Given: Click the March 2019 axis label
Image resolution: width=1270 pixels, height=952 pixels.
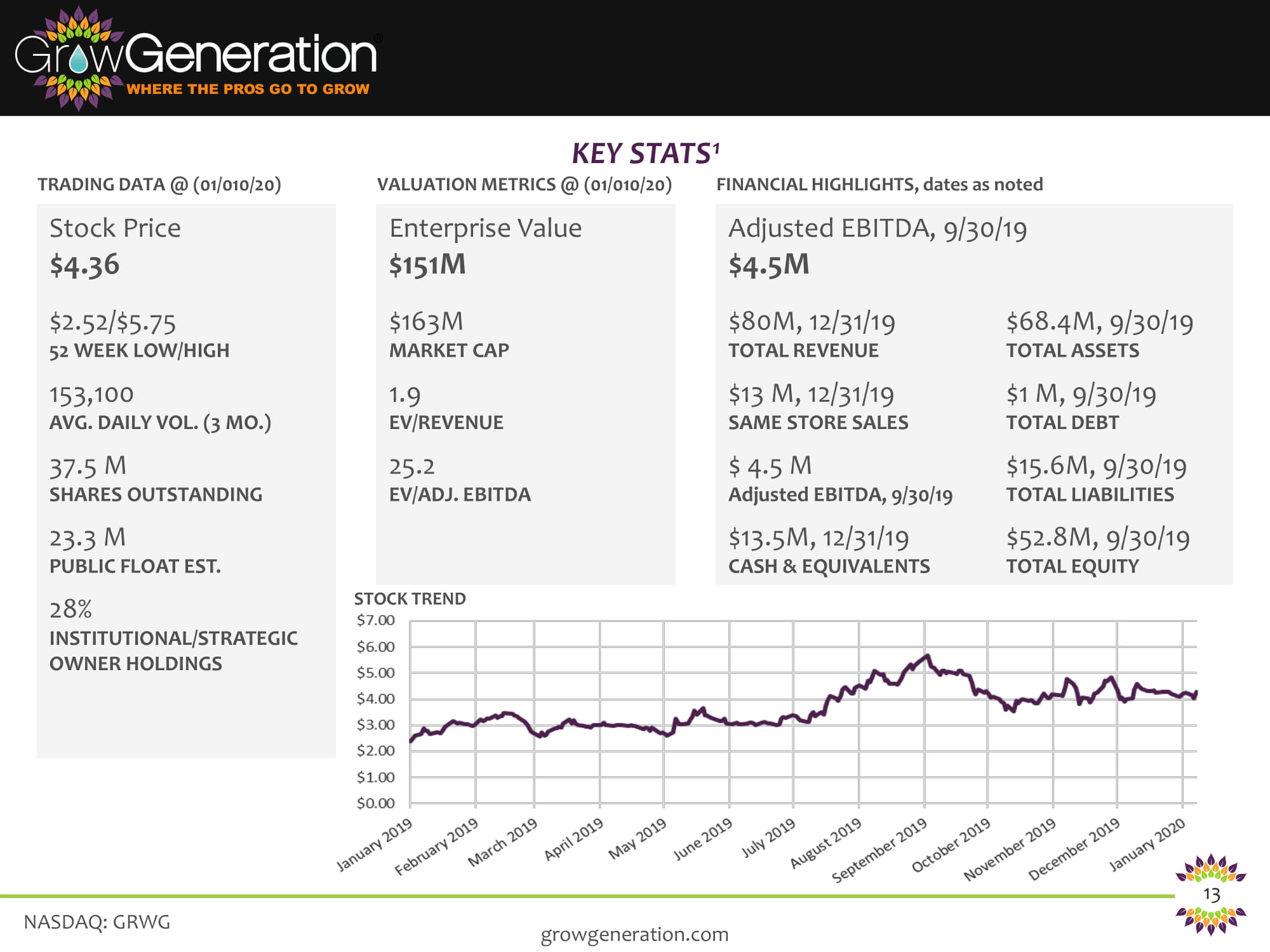Looking at the screenshot, I should (503, 842).
